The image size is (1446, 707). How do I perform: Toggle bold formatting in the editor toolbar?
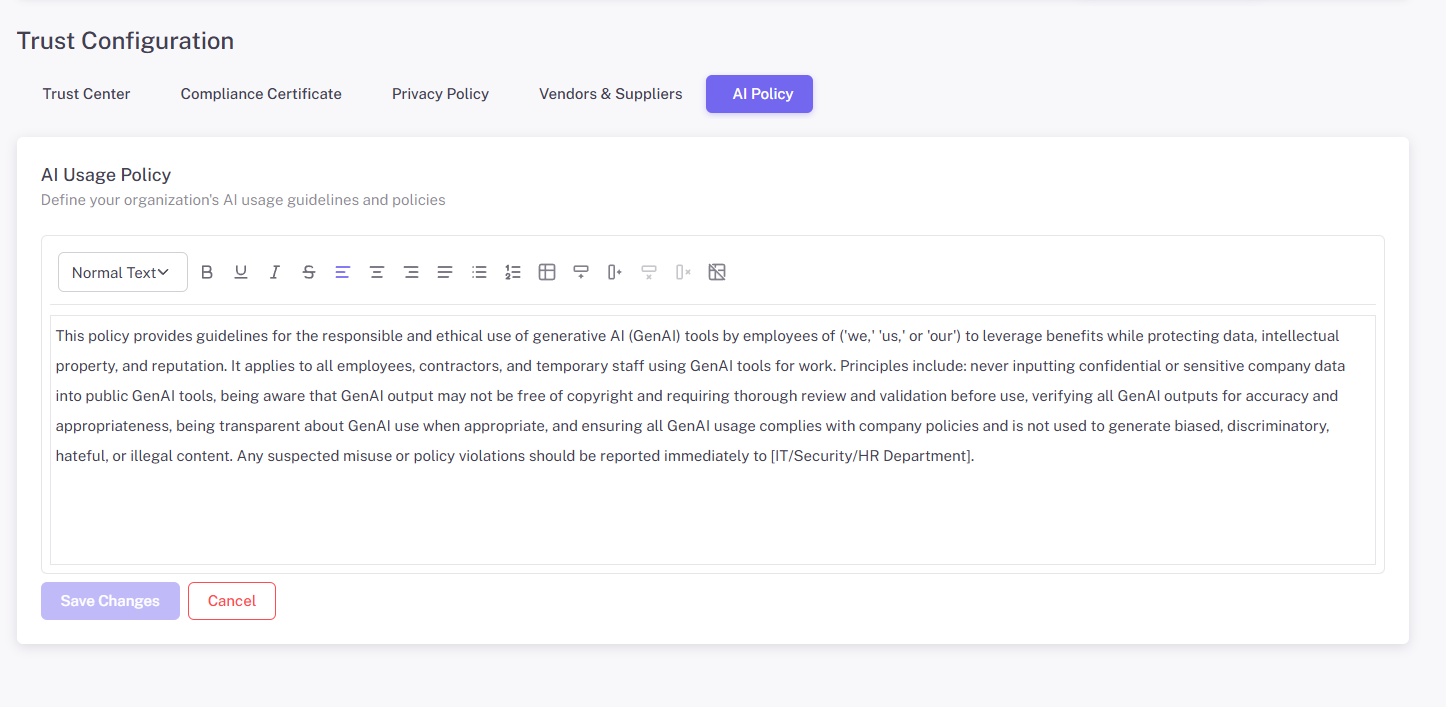(x=207, y=272)
